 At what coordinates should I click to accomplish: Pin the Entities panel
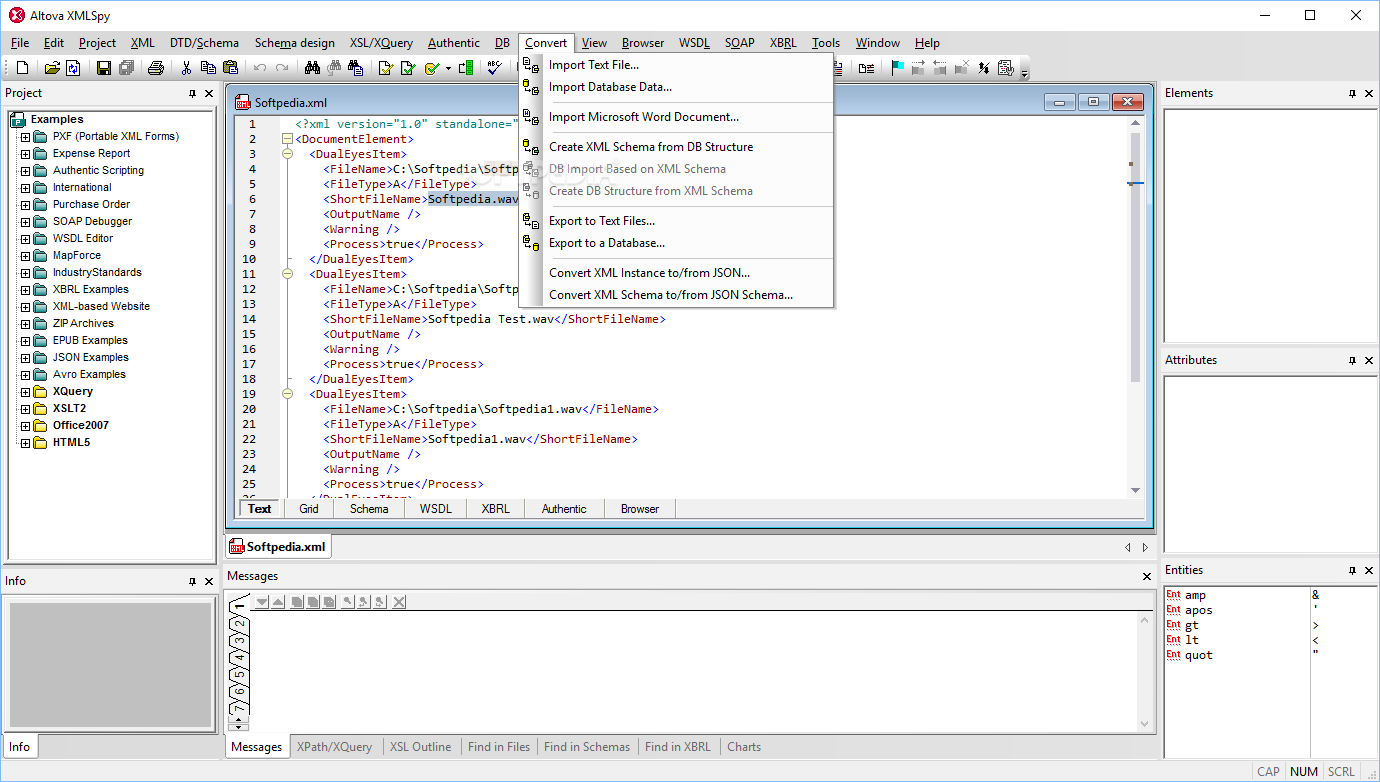pyautogui.click(x=1352, y=570)
